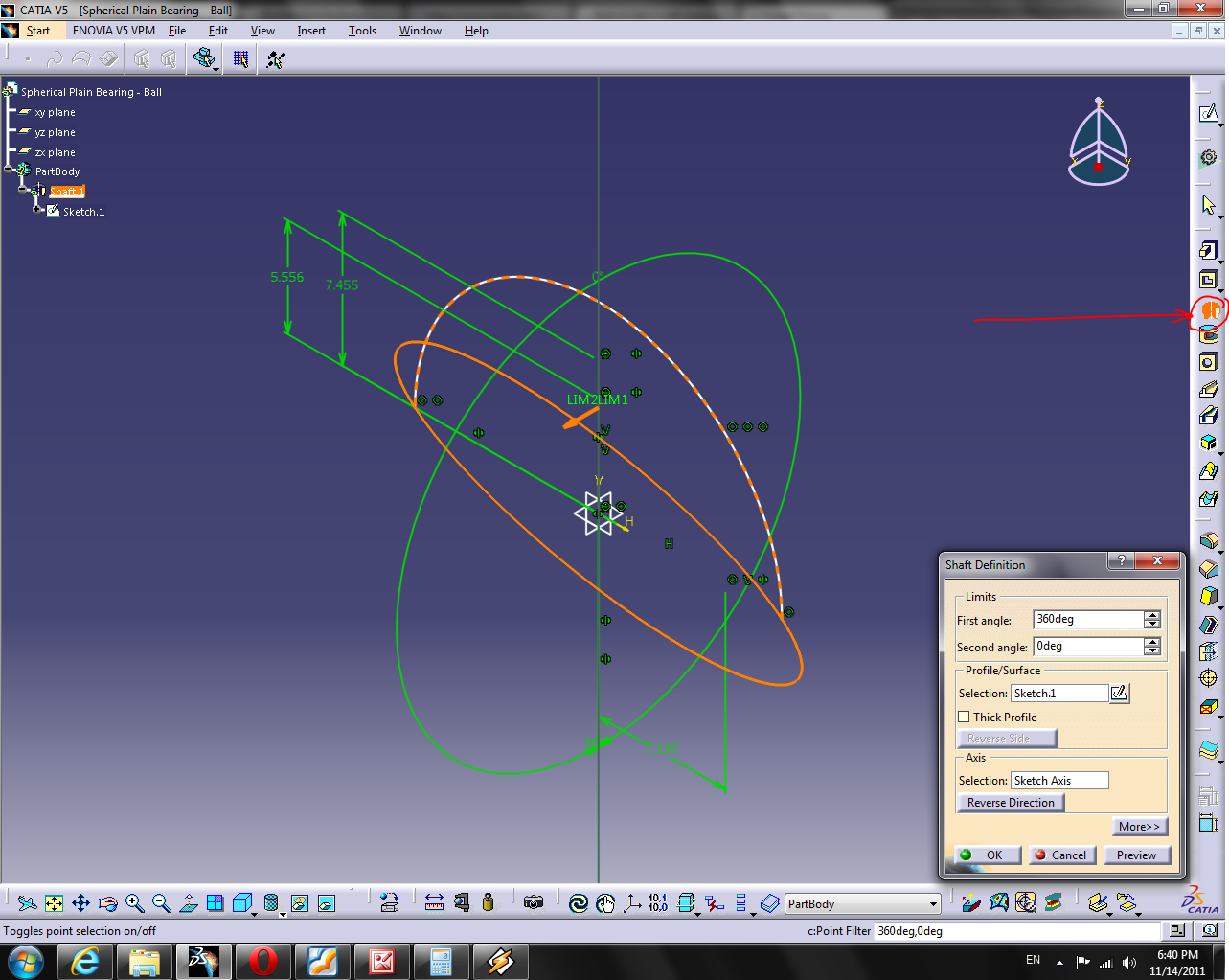This screenshot has height=980, width=1229.
Task: Open Internet Explorer from taskbar
Action: (x=85, y=961)
